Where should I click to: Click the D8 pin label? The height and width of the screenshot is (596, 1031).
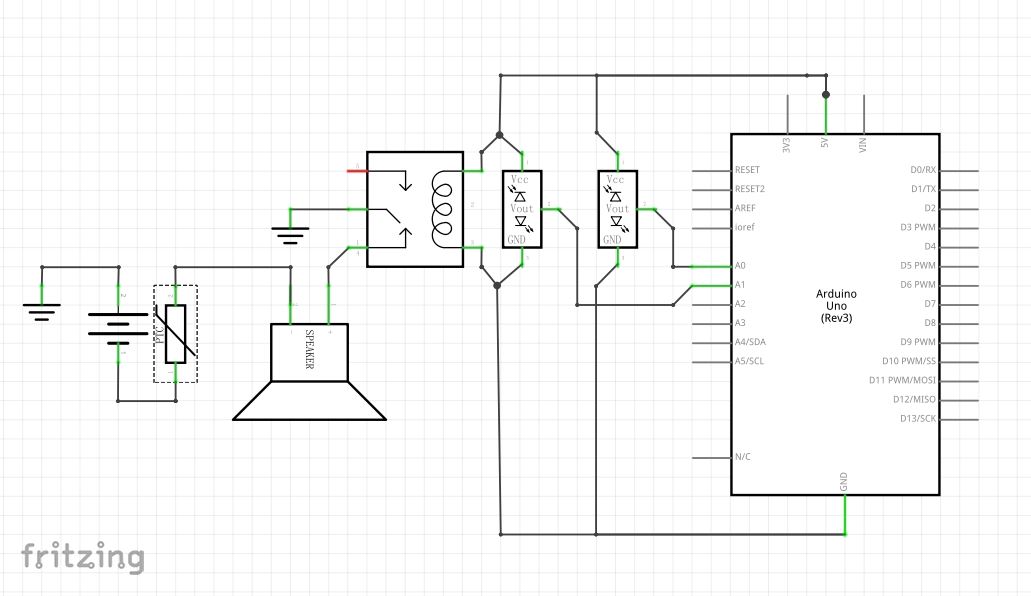(930, 322)
